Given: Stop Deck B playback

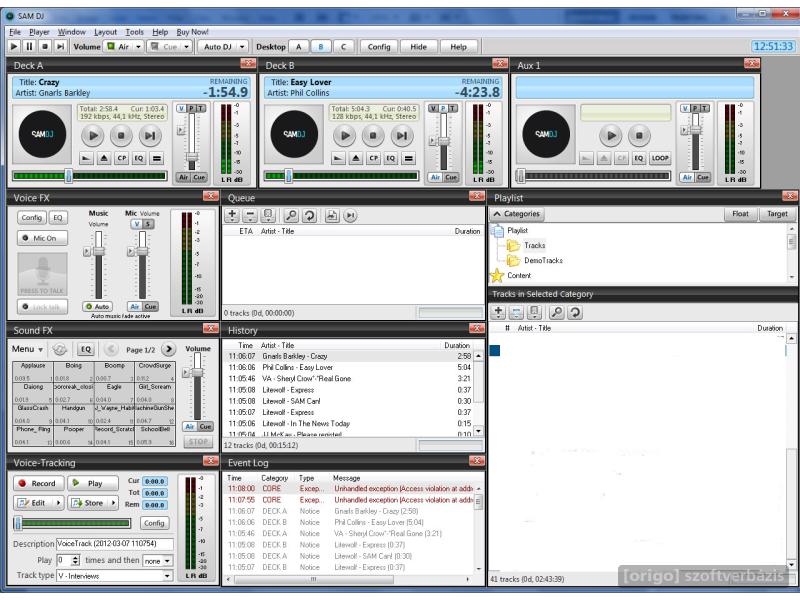Looking at the screenshot, I should pos(373,136).
